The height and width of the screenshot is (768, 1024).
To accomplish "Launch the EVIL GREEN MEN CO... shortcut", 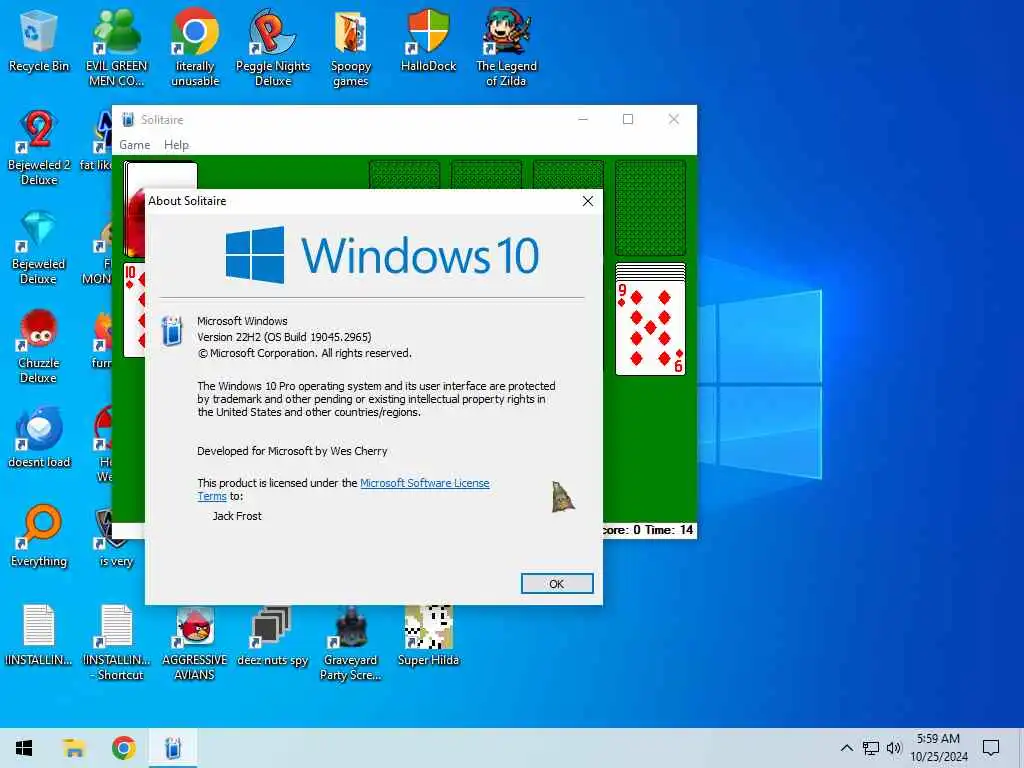I will coord(117,47).
